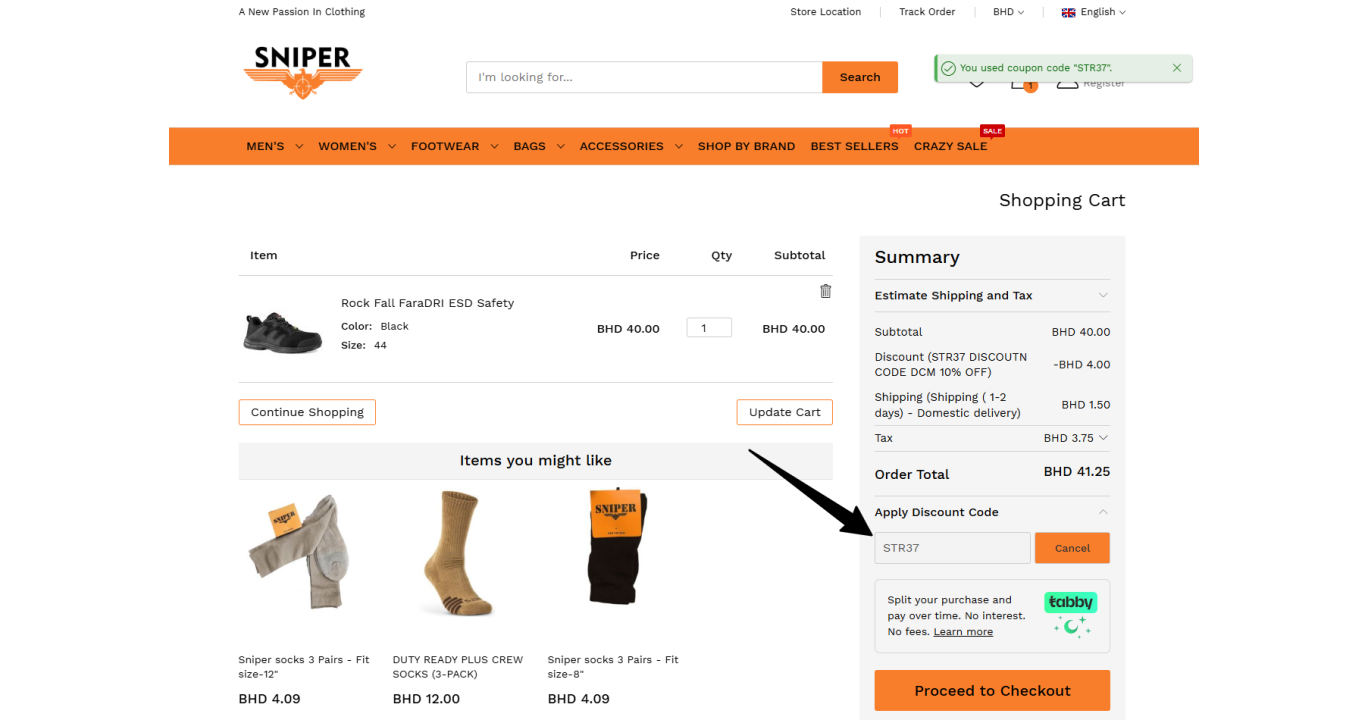The height and width of the screenshot is (720, 1368).
Task: Click shipping cost BHD 1.50
Action: coord(1086,405)
